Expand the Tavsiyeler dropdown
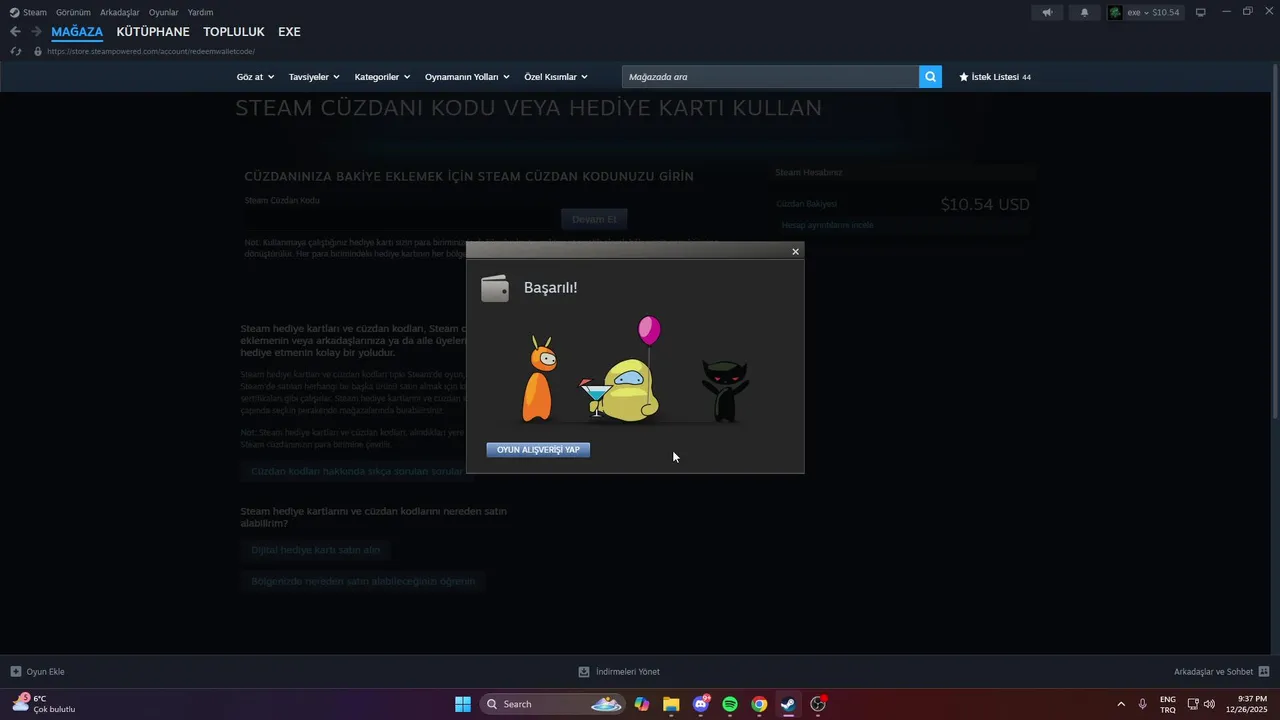Viewport: 1280px width, 720px height. [x=314, y=77]
